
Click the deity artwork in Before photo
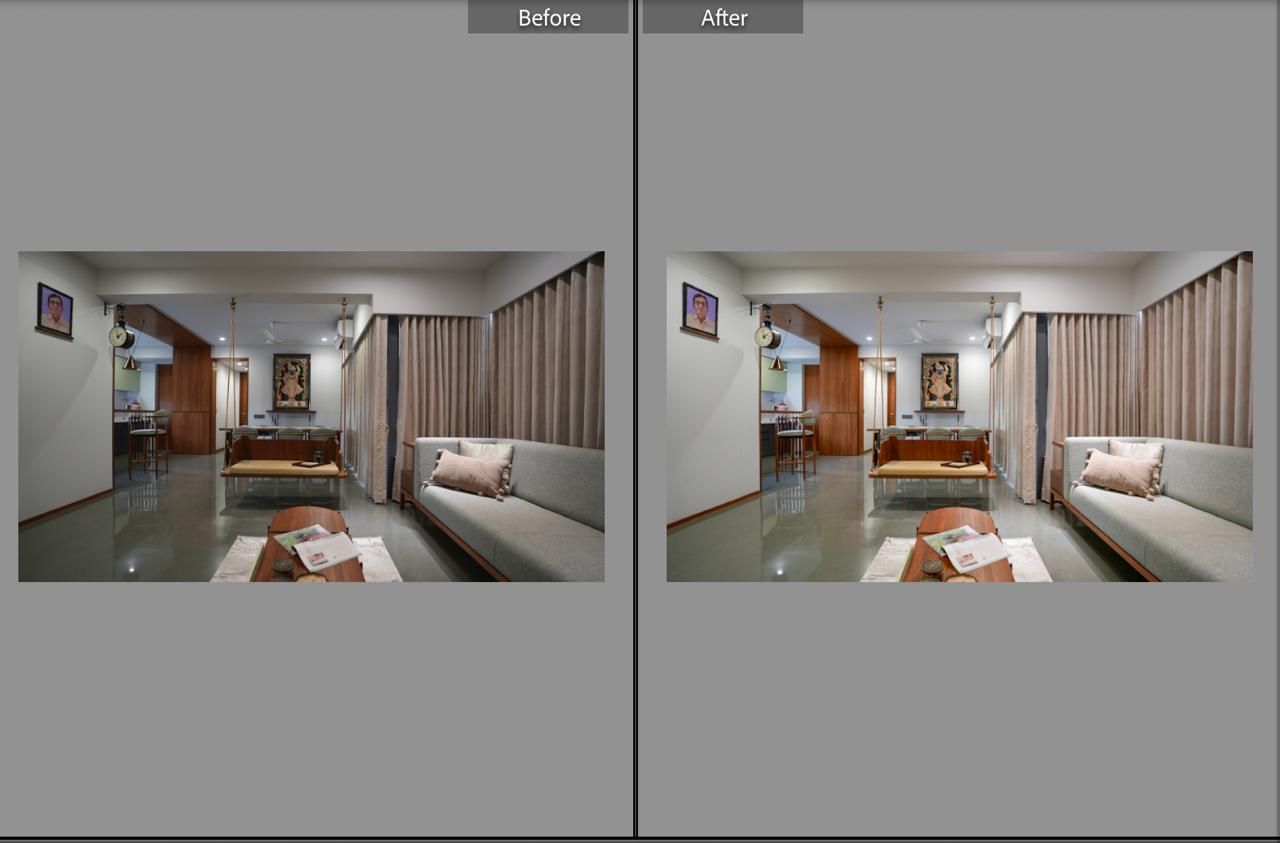[291, 380]
